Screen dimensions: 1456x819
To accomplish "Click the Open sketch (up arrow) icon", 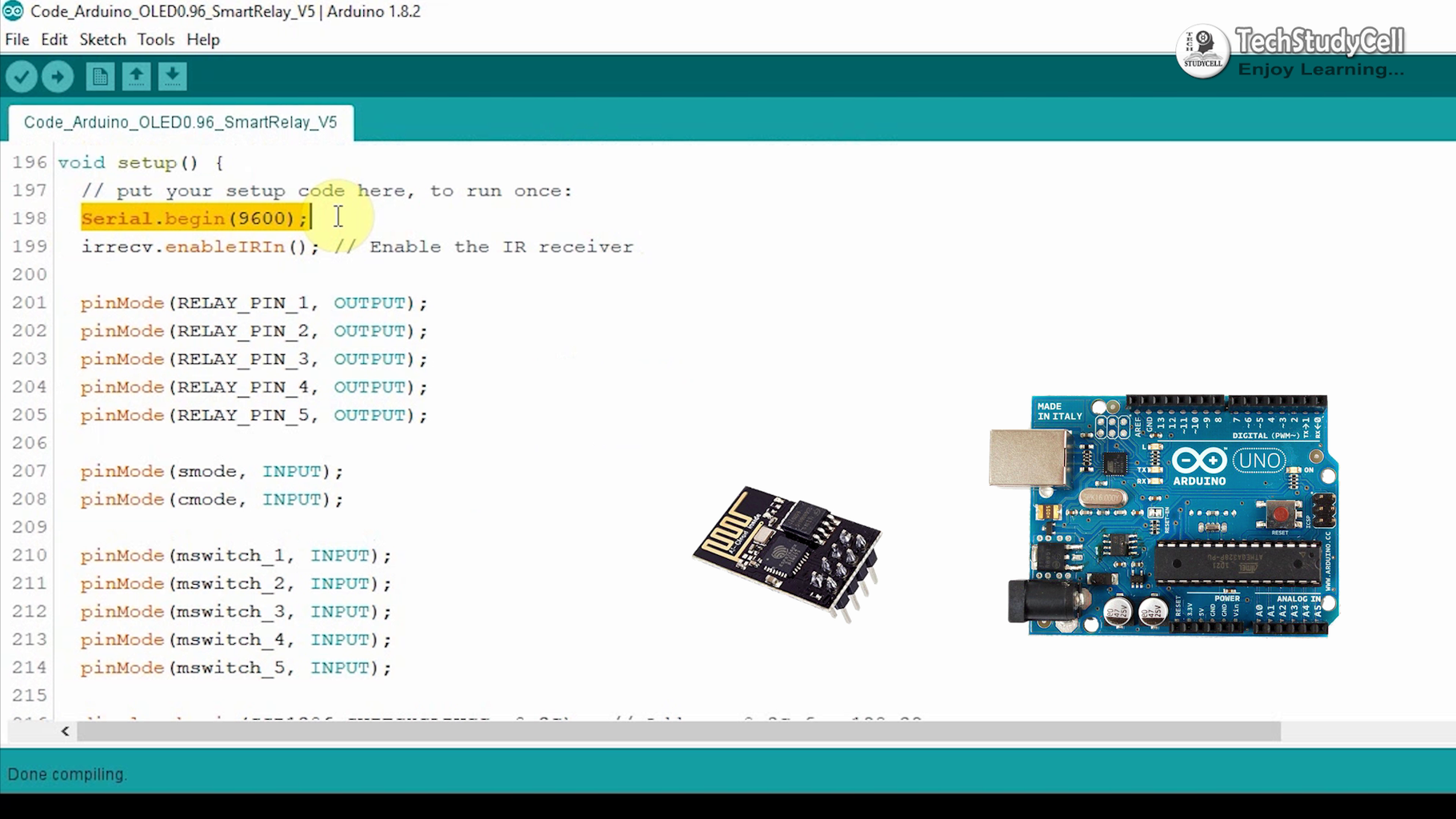I will click(135, 76).
